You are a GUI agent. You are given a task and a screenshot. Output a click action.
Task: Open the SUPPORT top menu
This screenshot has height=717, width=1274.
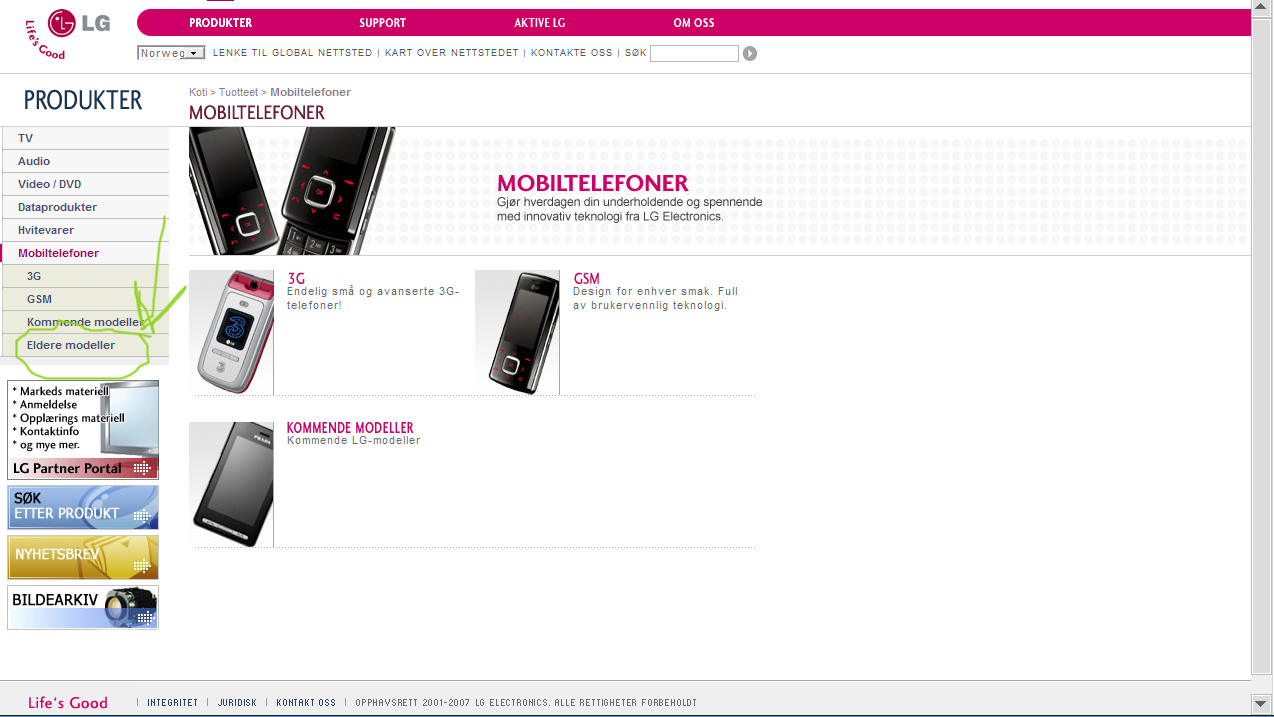coord(382,23)
